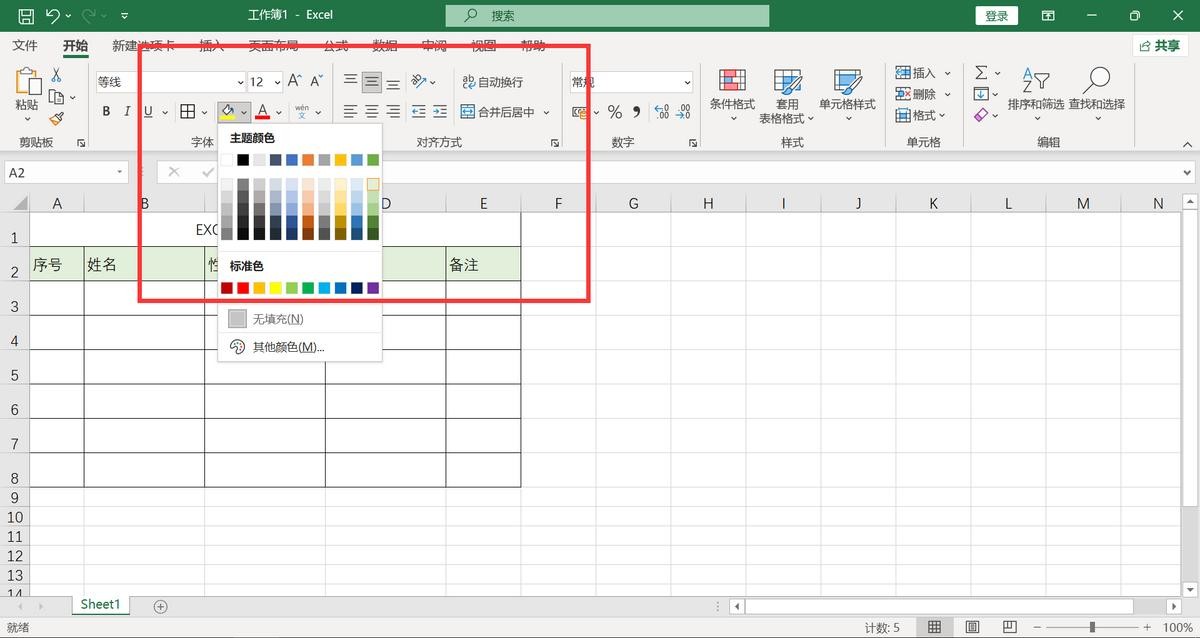Toggle Italic formatting

pyautogui.click(x=127, y=112)
